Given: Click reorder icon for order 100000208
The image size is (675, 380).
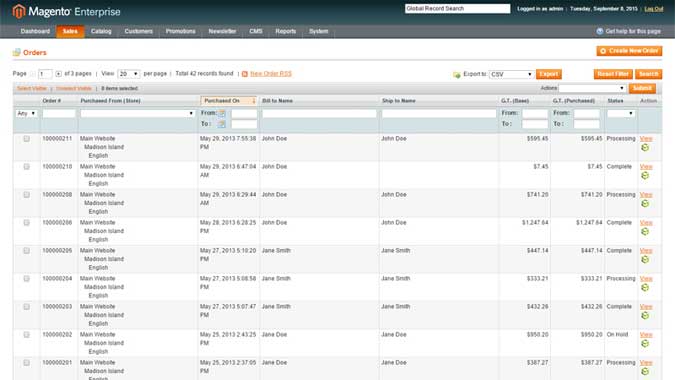Looking at the screenshot, I should pyautogui.click(x=645, y=204).
